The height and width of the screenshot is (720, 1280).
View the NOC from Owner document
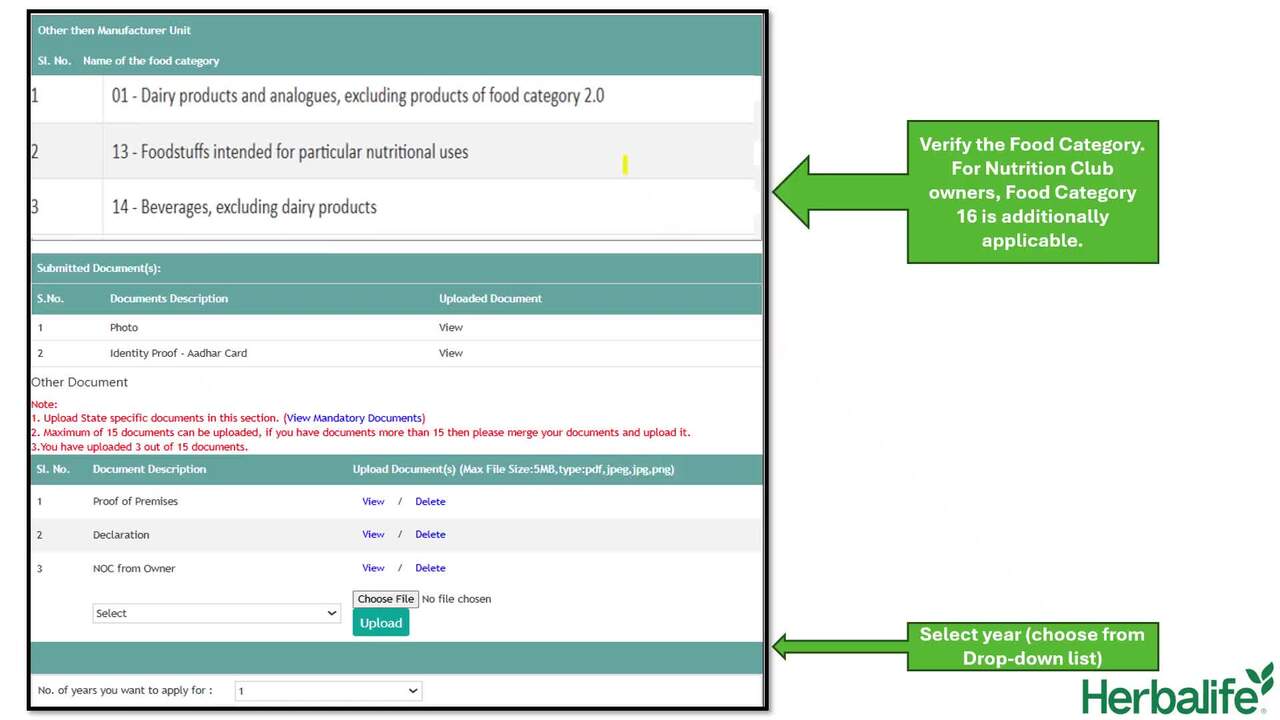[x=373, y=568]
